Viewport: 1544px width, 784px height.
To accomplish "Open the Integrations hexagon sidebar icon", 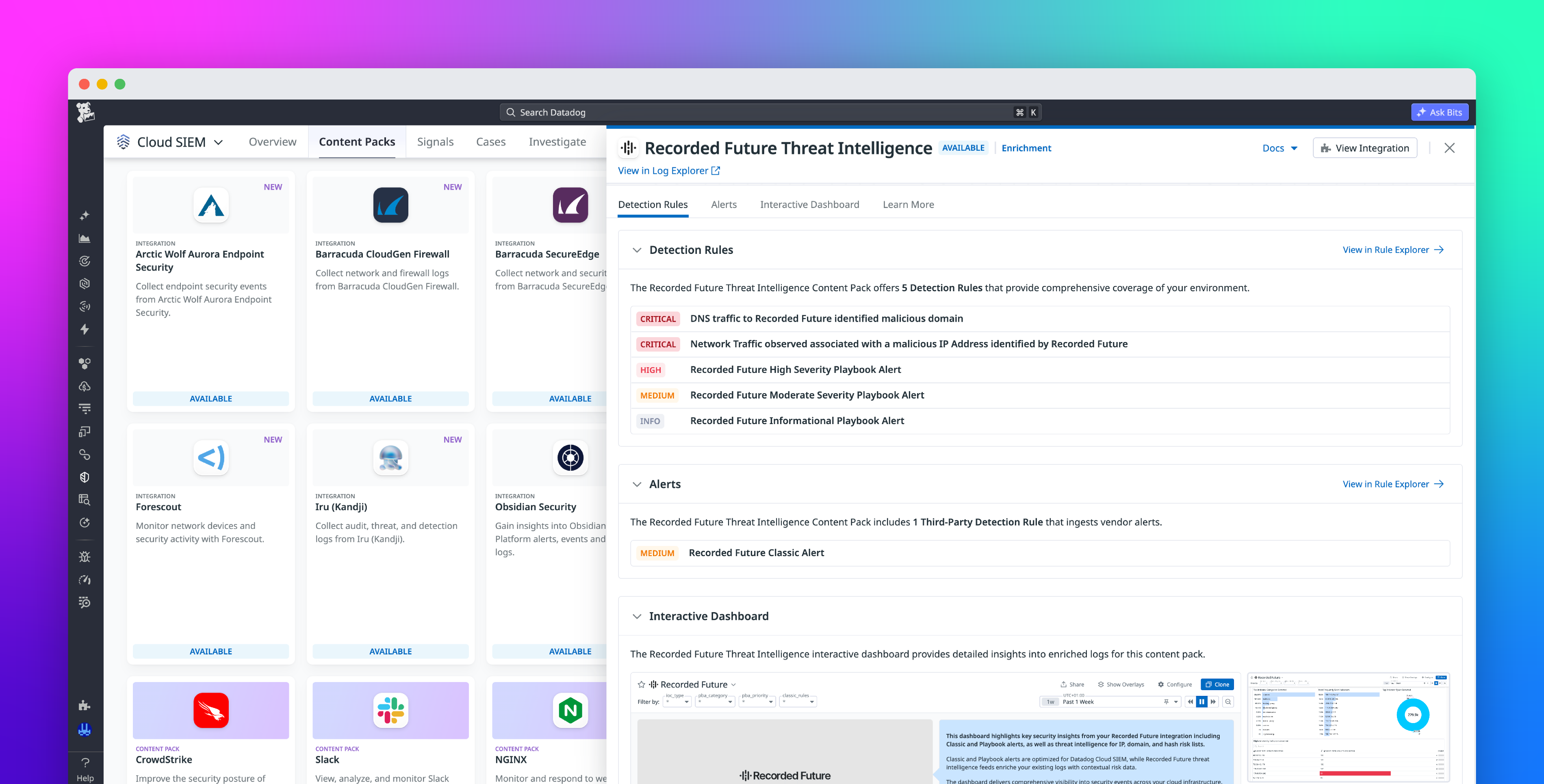I will [85, 363].
